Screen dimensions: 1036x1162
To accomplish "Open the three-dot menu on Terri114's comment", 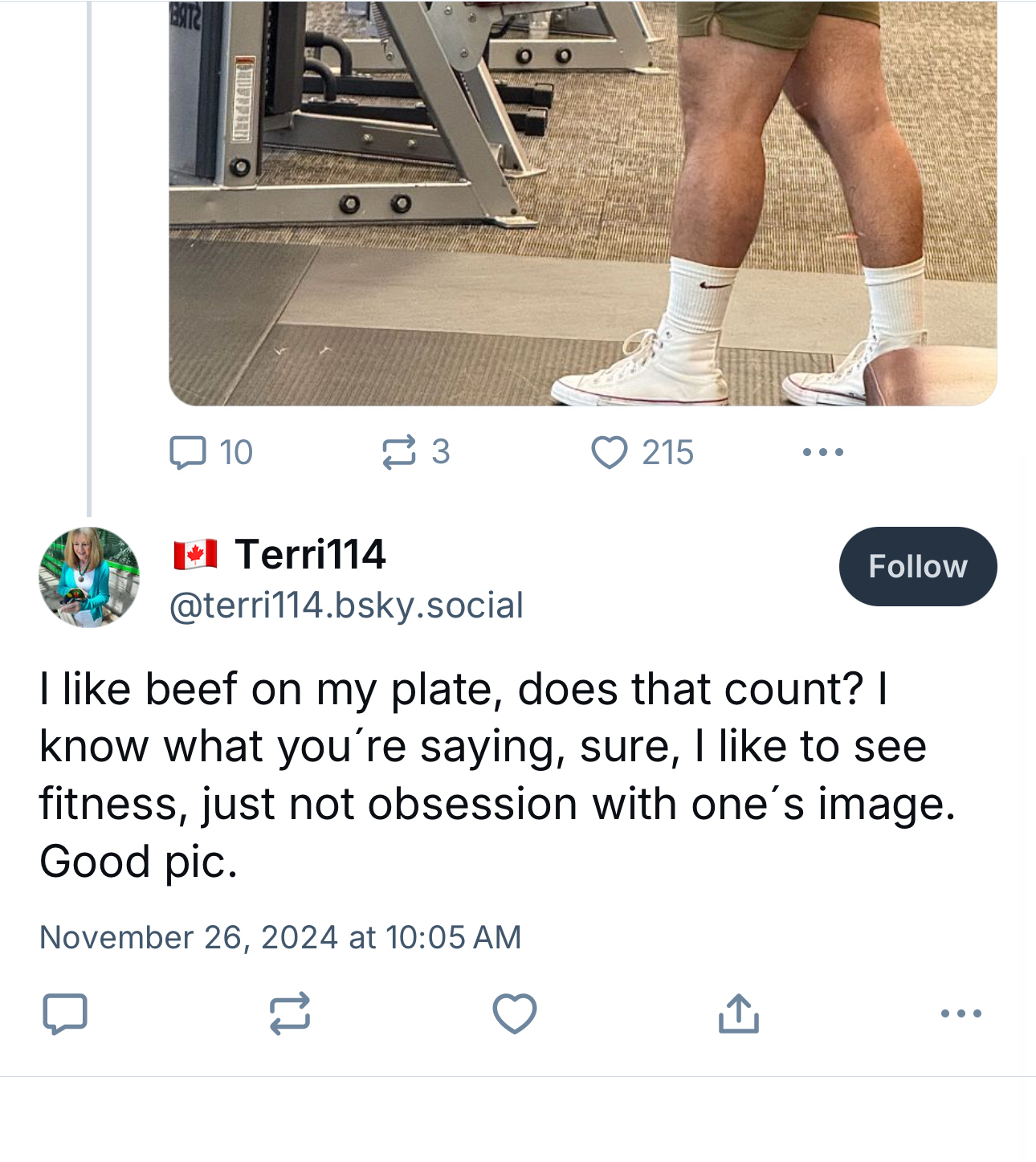I will pos(961,1013).
